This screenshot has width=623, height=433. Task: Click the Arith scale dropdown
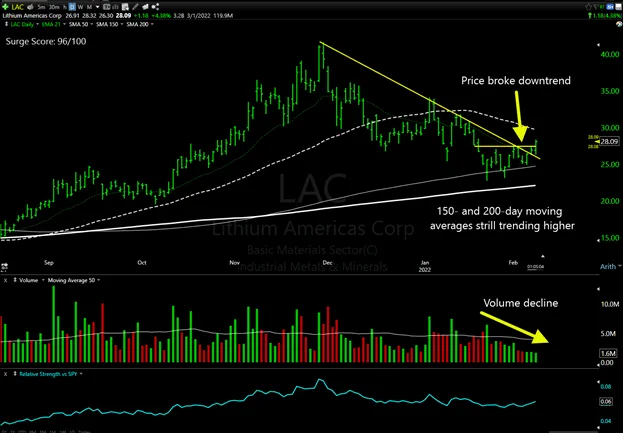pos(611,267)
